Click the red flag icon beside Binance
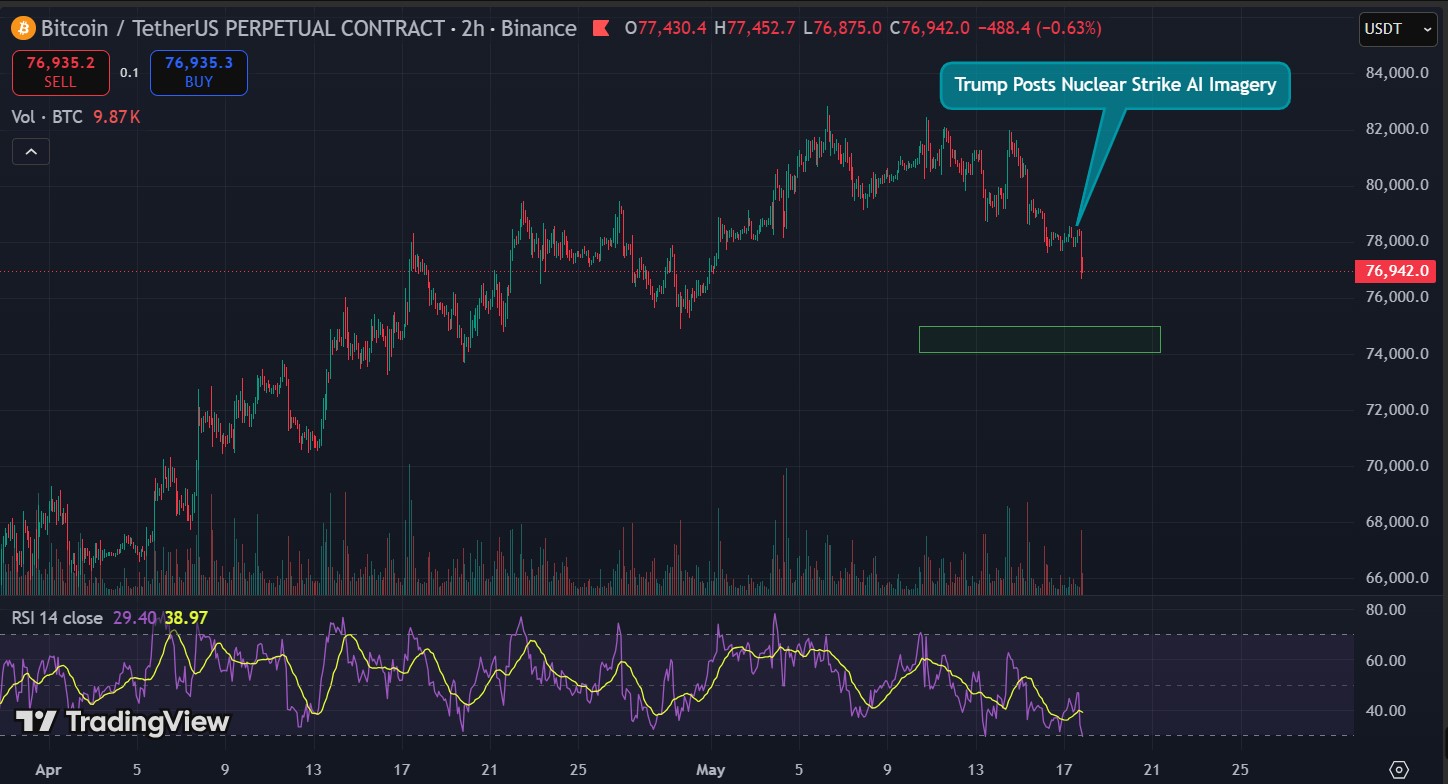The image size is (1448, 784). click(x=600, y=28)
